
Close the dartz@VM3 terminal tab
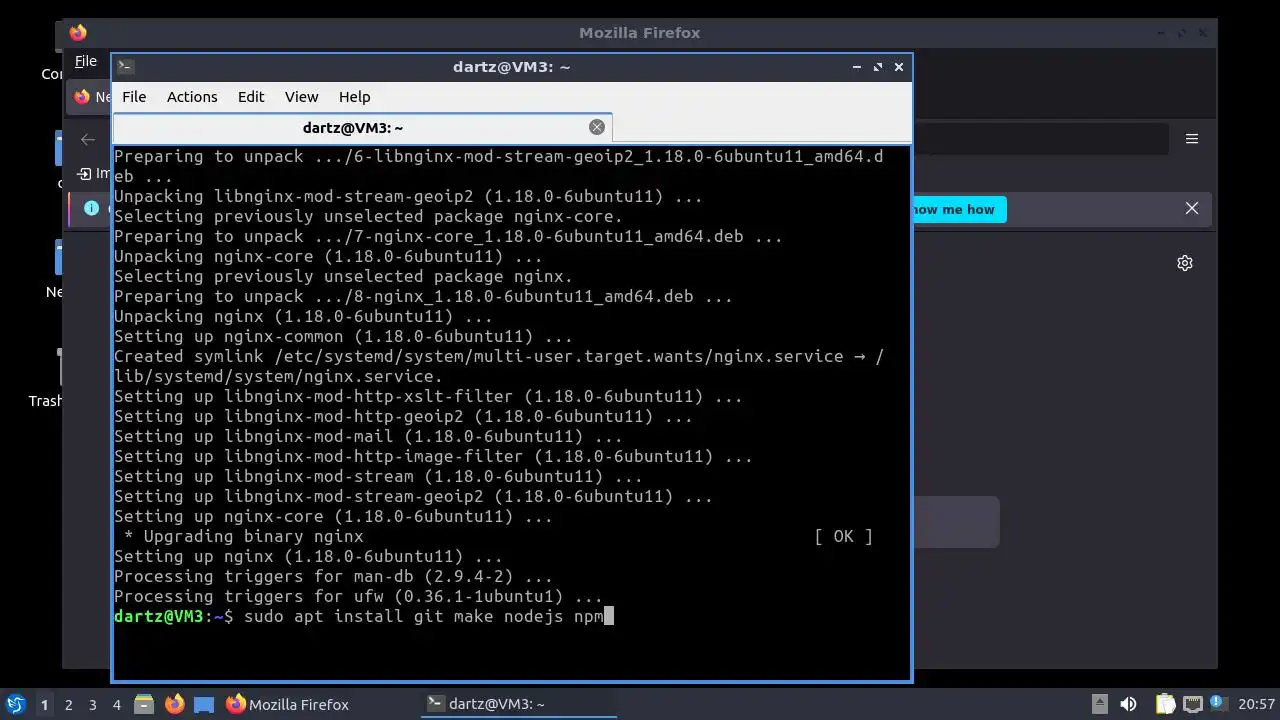click(597, 127)
